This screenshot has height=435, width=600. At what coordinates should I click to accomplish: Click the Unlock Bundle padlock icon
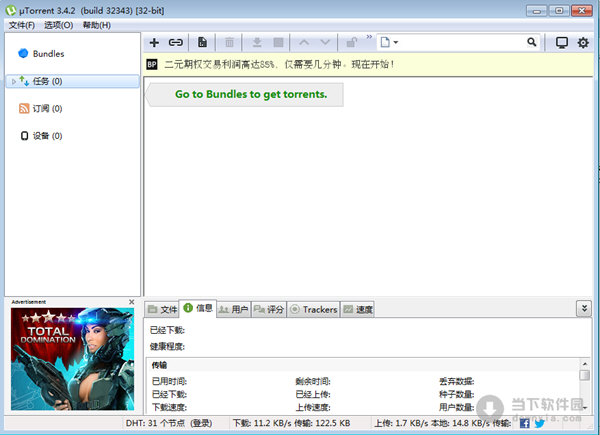(352, 42)
